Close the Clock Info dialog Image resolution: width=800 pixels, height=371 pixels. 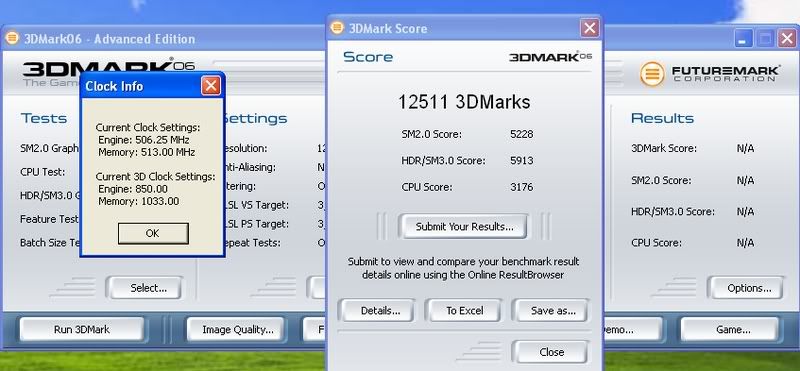pyautogui.click(x=211, y=86)
